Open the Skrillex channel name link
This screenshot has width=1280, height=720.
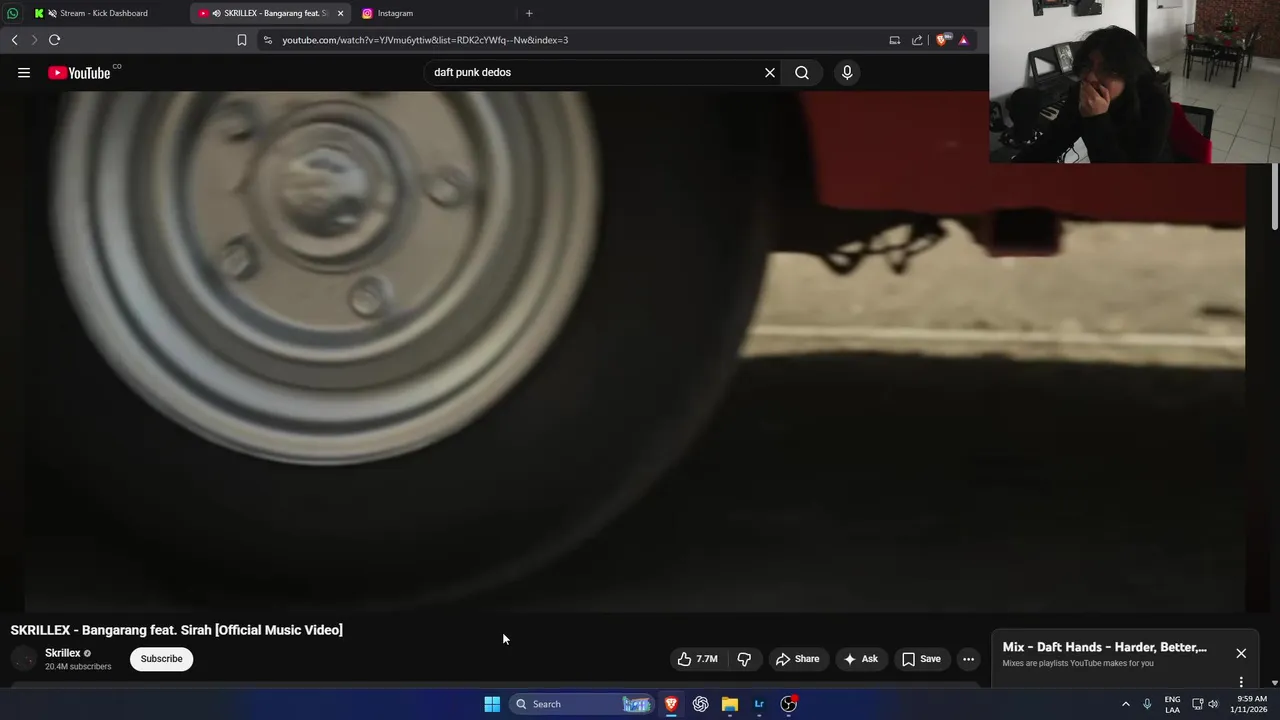click(63, 653)
